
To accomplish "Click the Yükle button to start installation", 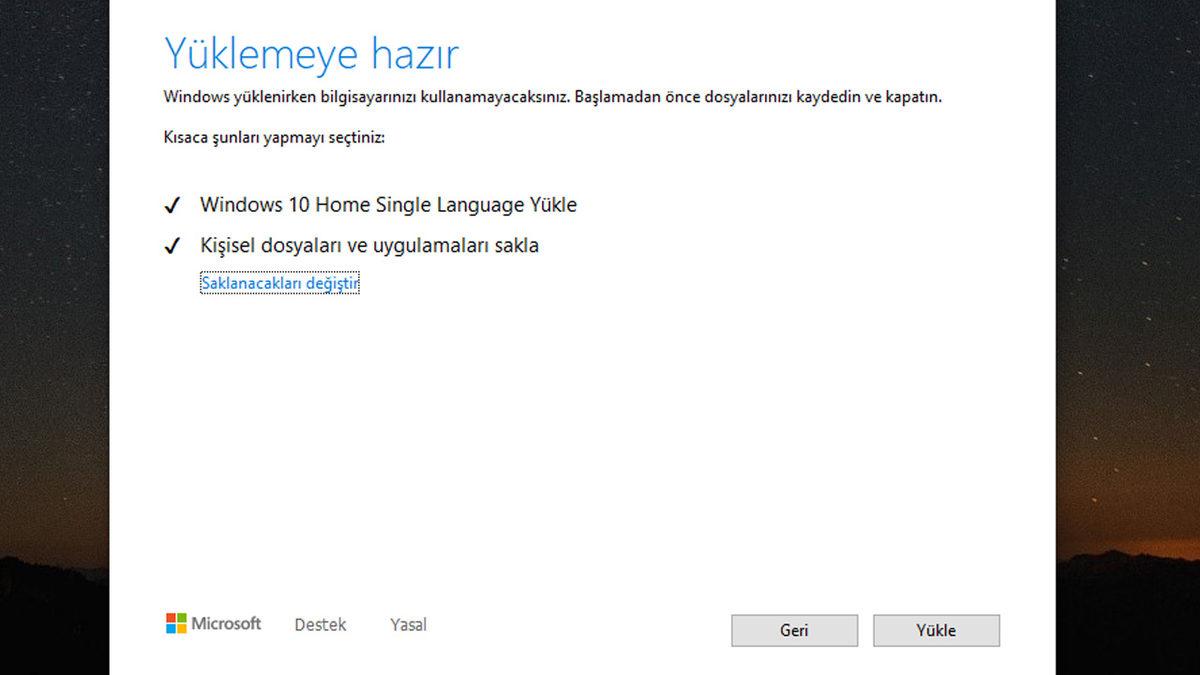I will (936, 630).
